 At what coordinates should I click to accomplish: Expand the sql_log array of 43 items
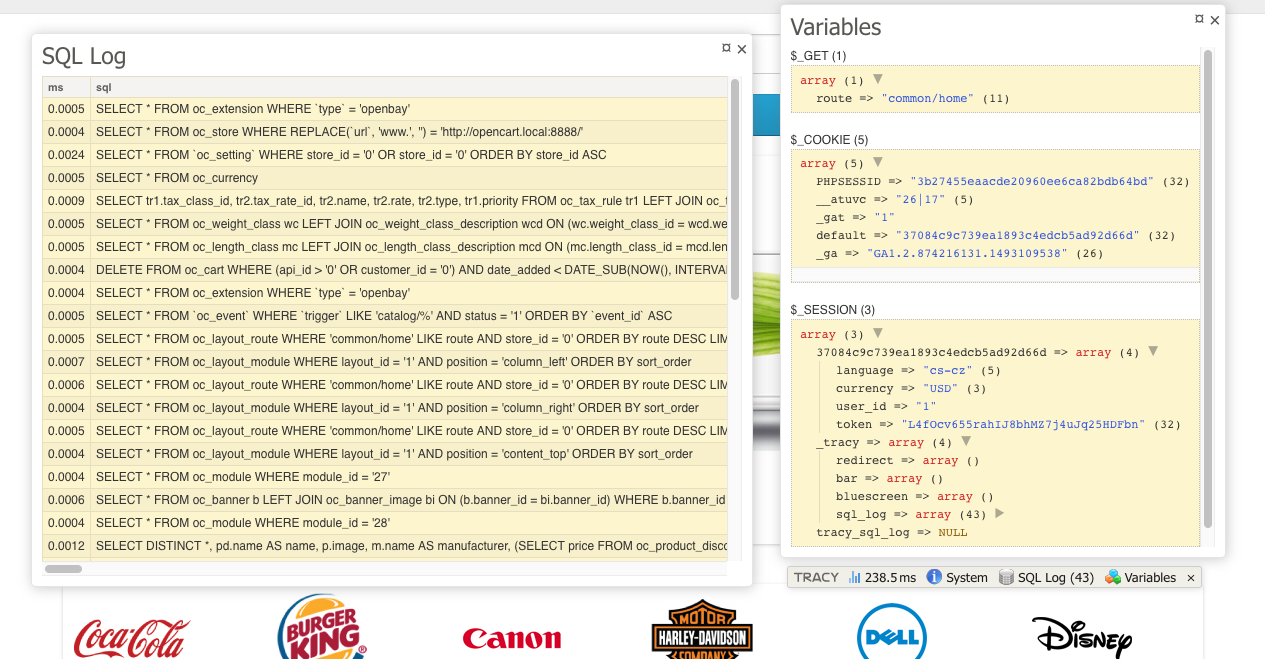999,513
